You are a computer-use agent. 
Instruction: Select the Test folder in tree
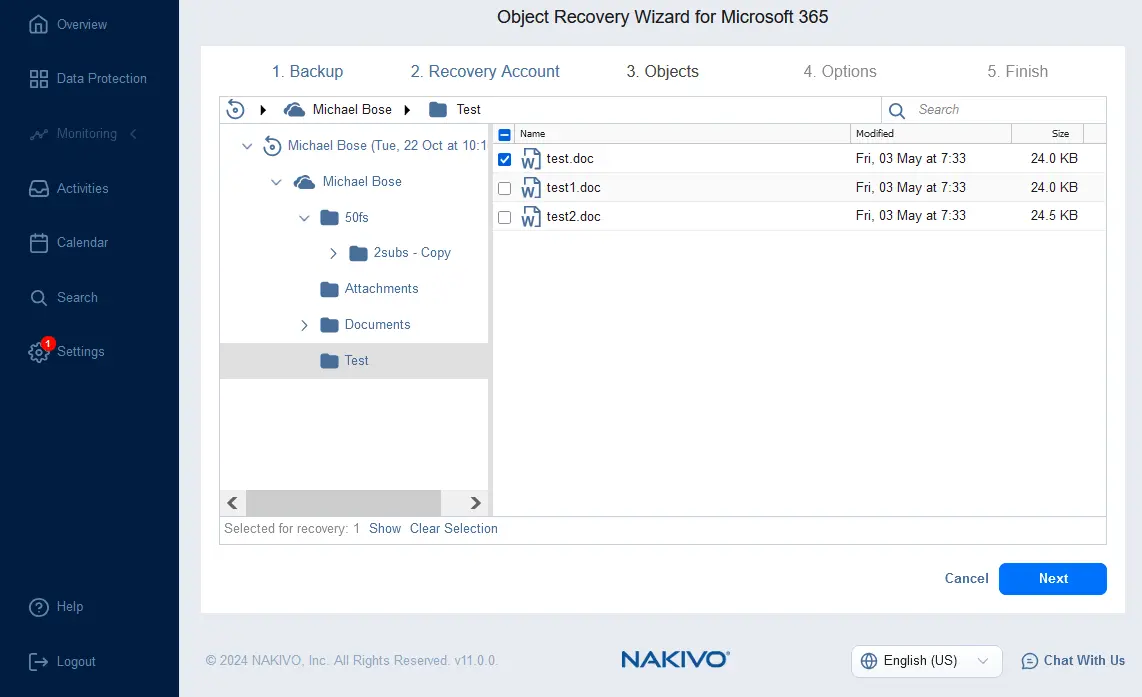(x=354, y=361)
